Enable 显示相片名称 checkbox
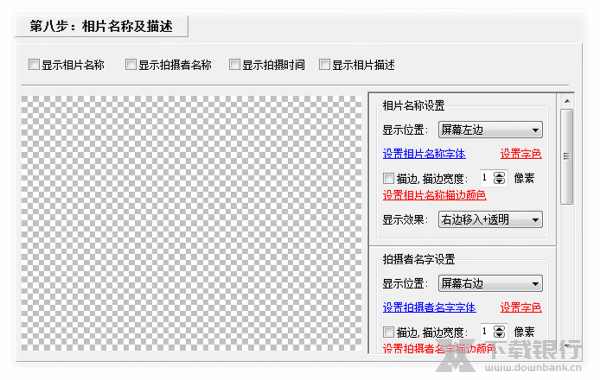The width and height of the screenshot is (600, 380). click(x=34, y=64)
